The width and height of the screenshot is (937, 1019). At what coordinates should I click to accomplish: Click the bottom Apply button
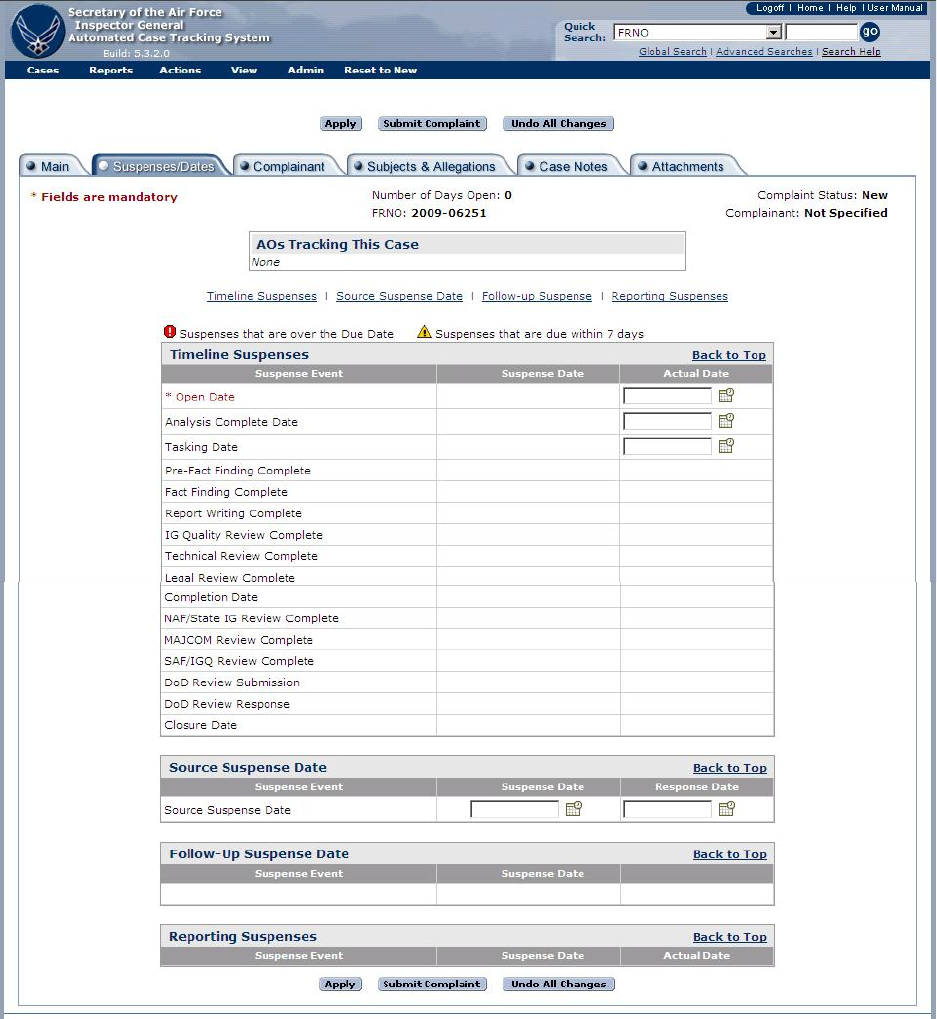[340, 984]
